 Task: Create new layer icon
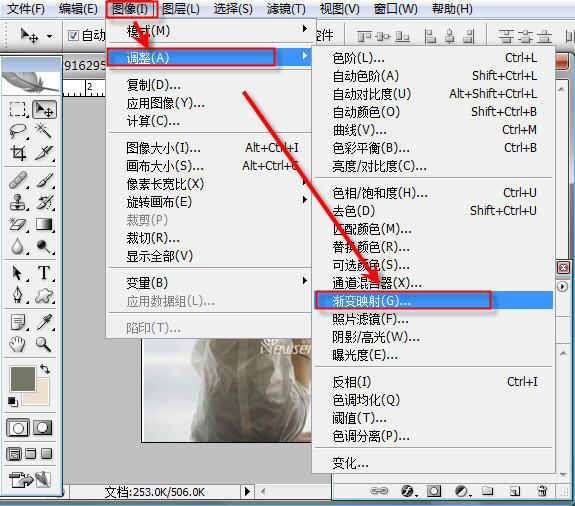coord(514,491)
